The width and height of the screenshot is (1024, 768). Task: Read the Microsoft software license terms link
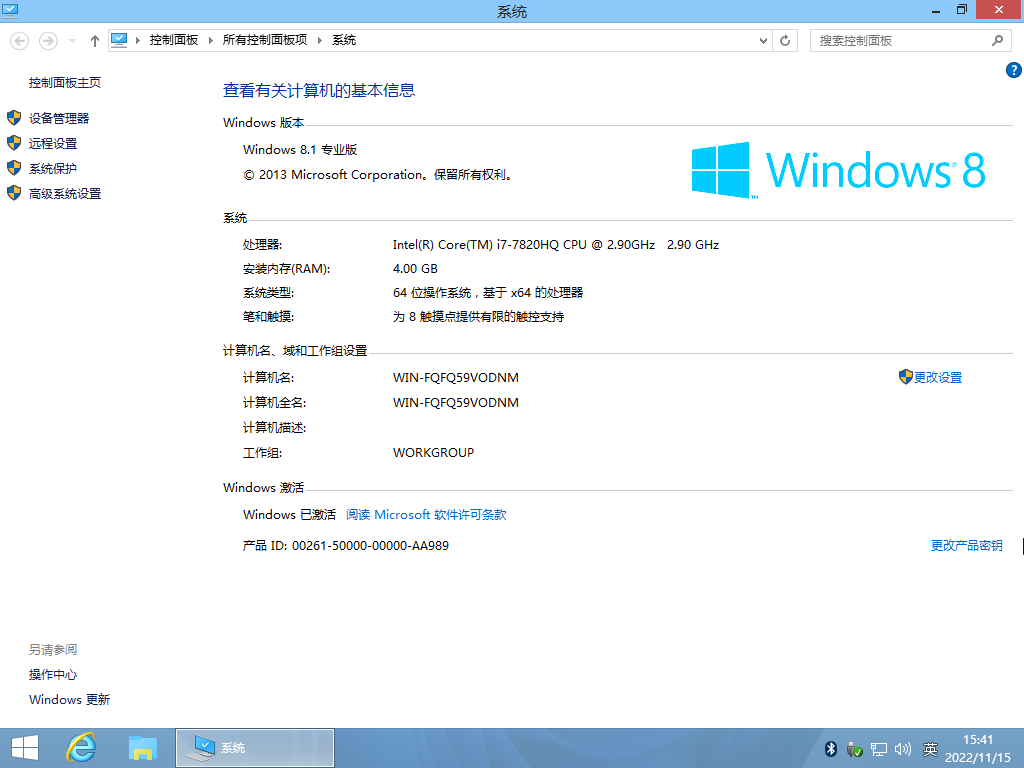[426, 515]
